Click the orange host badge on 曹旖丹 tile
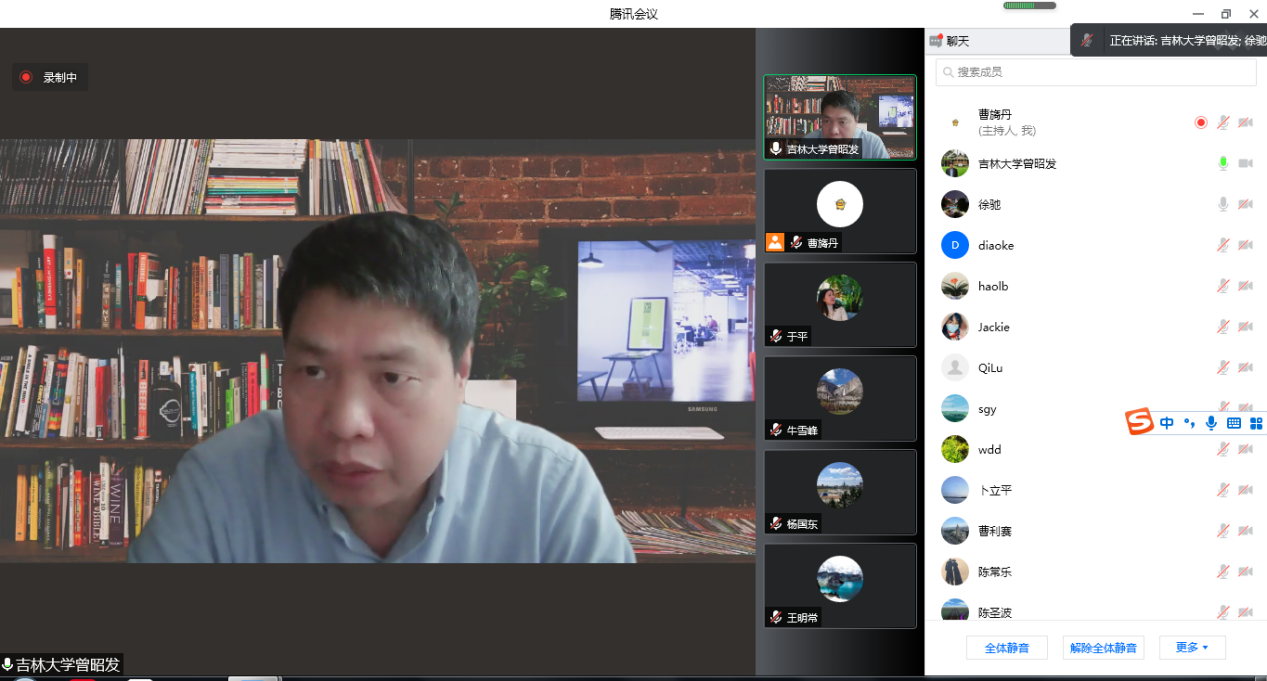The image size is (1267, 681). pos(775,242)
